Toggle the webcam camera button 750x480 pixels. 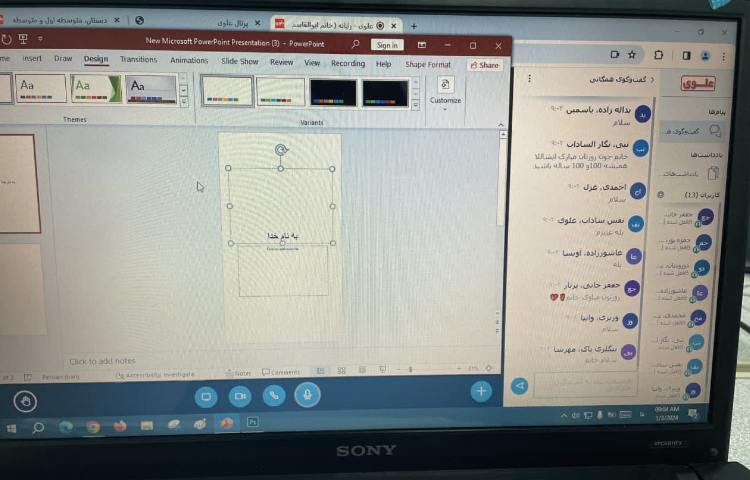pyautogui.click(x=240, y=396)
